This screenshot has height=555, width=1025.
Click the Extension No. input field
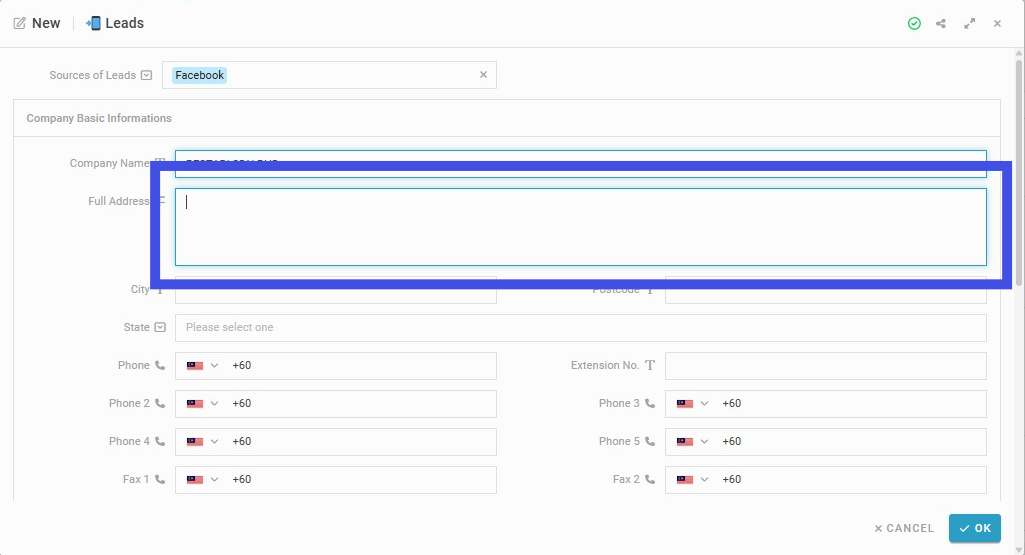coord(826,365)
